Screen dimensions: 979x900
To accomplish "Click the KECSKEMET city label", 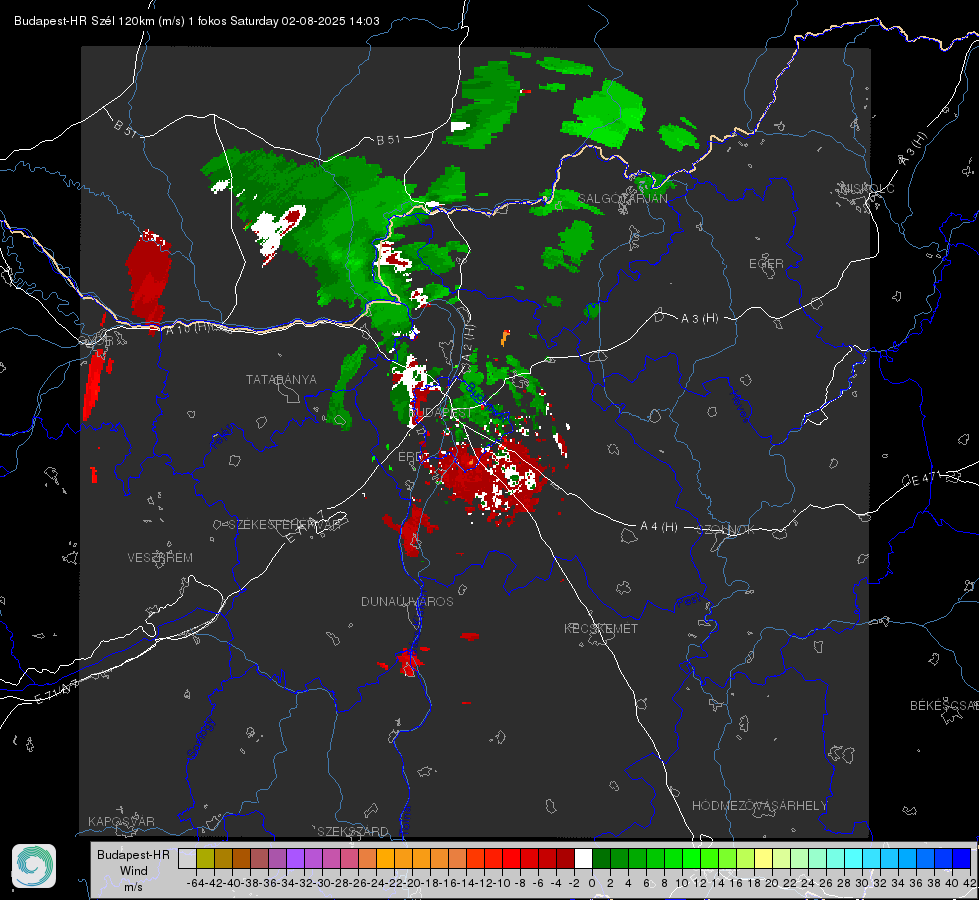I will click(601, 628).
